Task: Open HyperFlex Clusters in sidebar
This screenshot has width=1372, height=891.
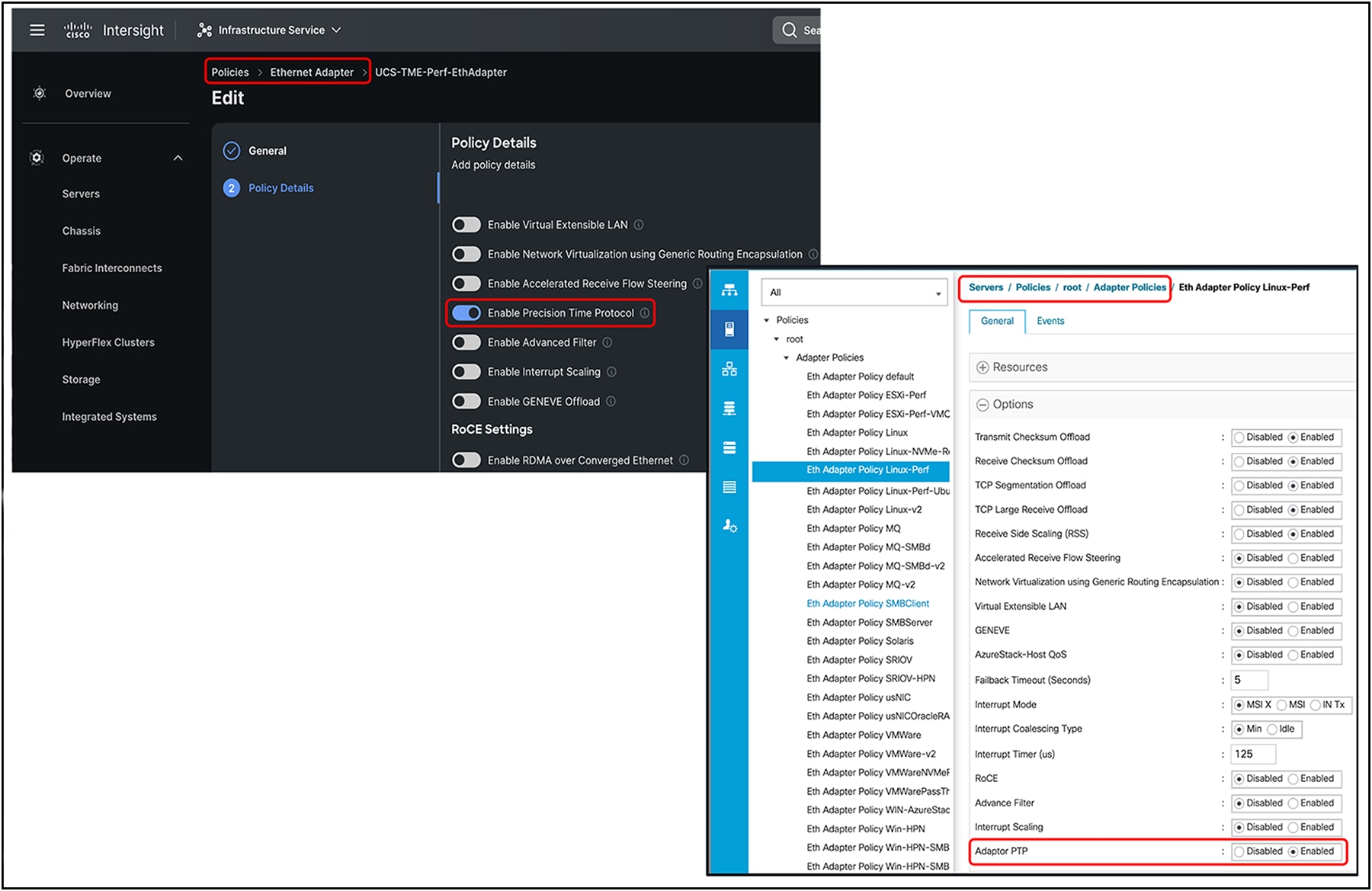Action: point(108,342)
